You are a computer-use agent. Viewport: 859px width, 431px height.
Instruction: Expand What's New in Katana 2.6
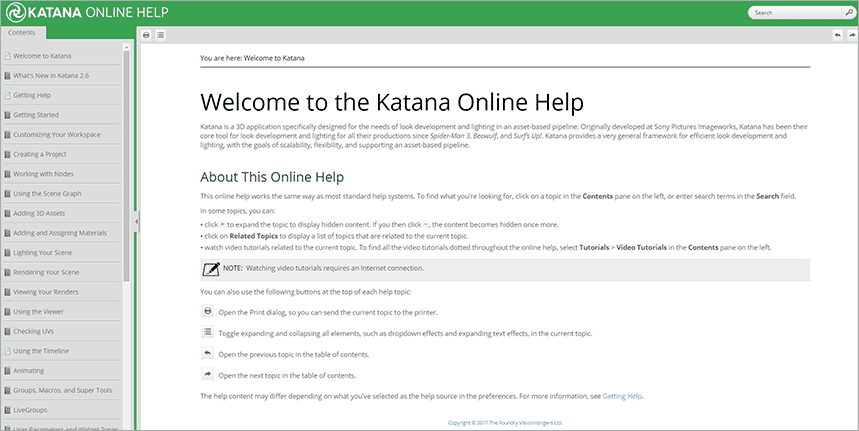(51, 76)
